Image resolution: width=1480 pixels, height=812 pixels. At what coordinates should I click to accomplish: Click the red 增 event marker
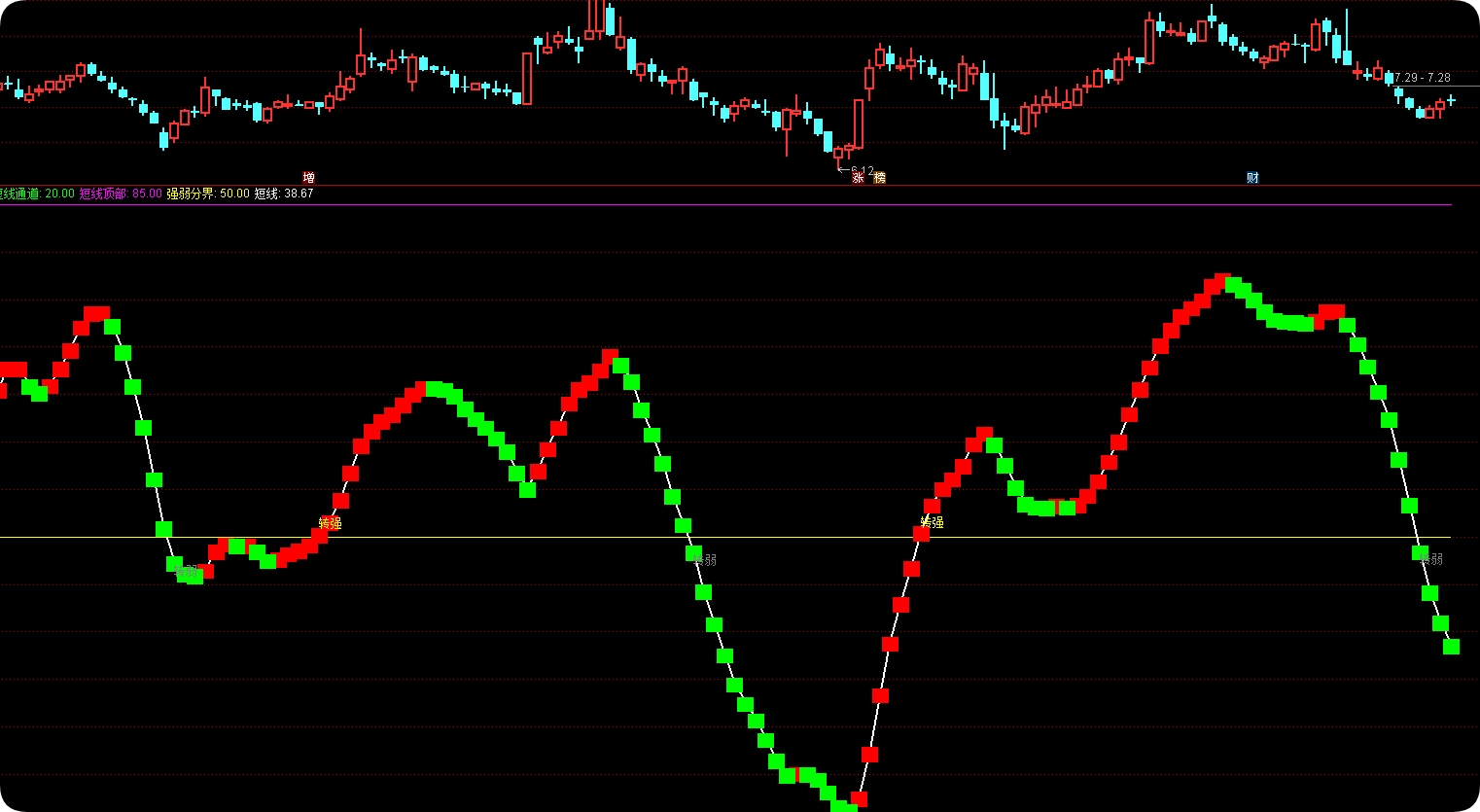(308, 178)
